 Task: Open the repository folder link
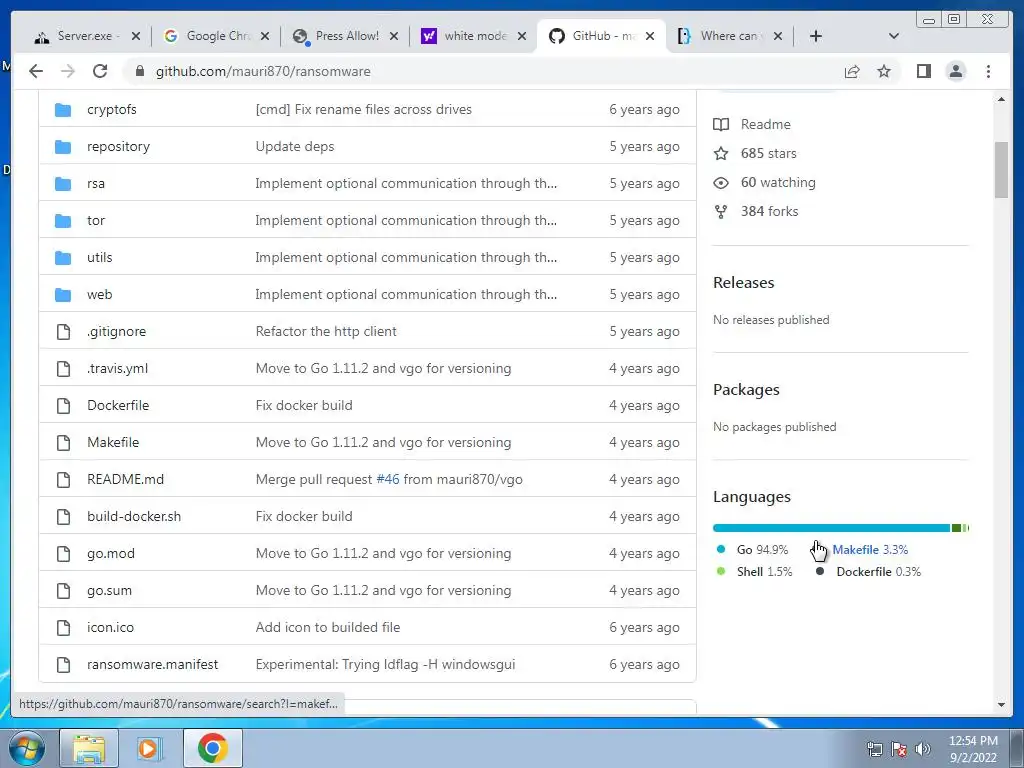click(x=118, y=146)
